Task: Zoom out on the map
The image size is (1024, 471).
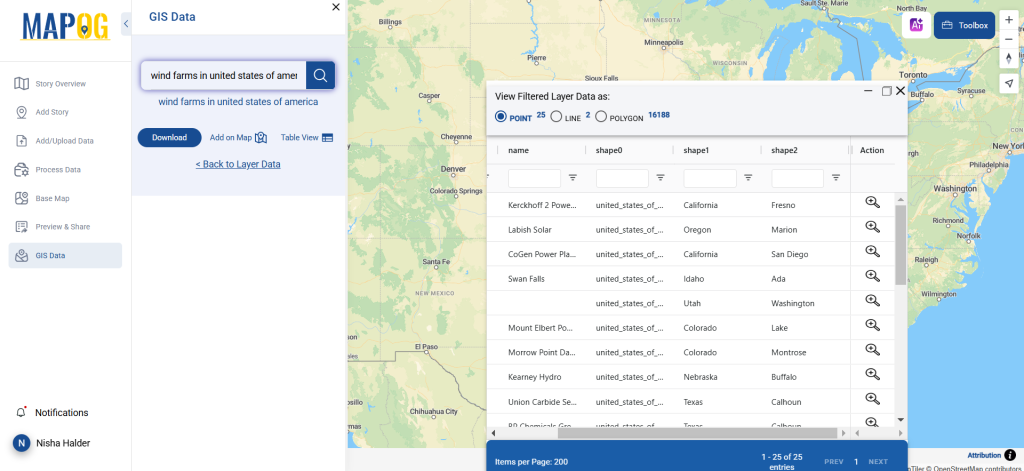Action: pyautogui.click(x=1008, y=39)
